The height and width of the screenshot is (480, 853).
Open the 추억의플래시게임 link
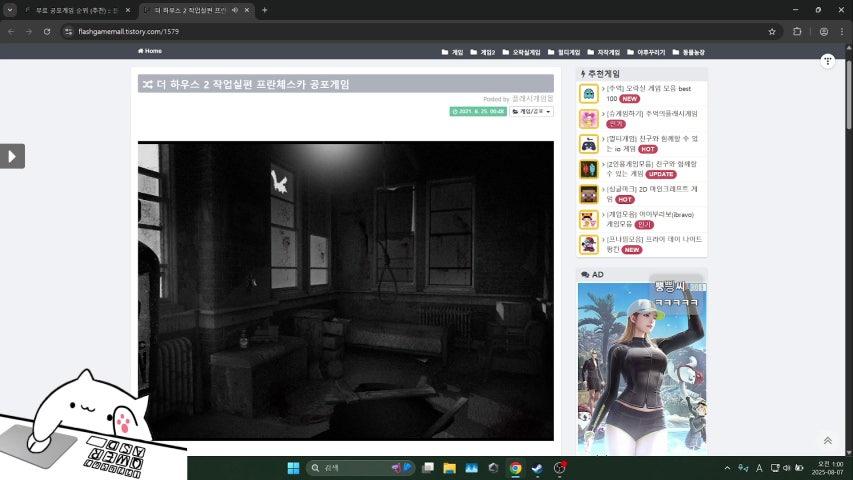tap(652, 114)
